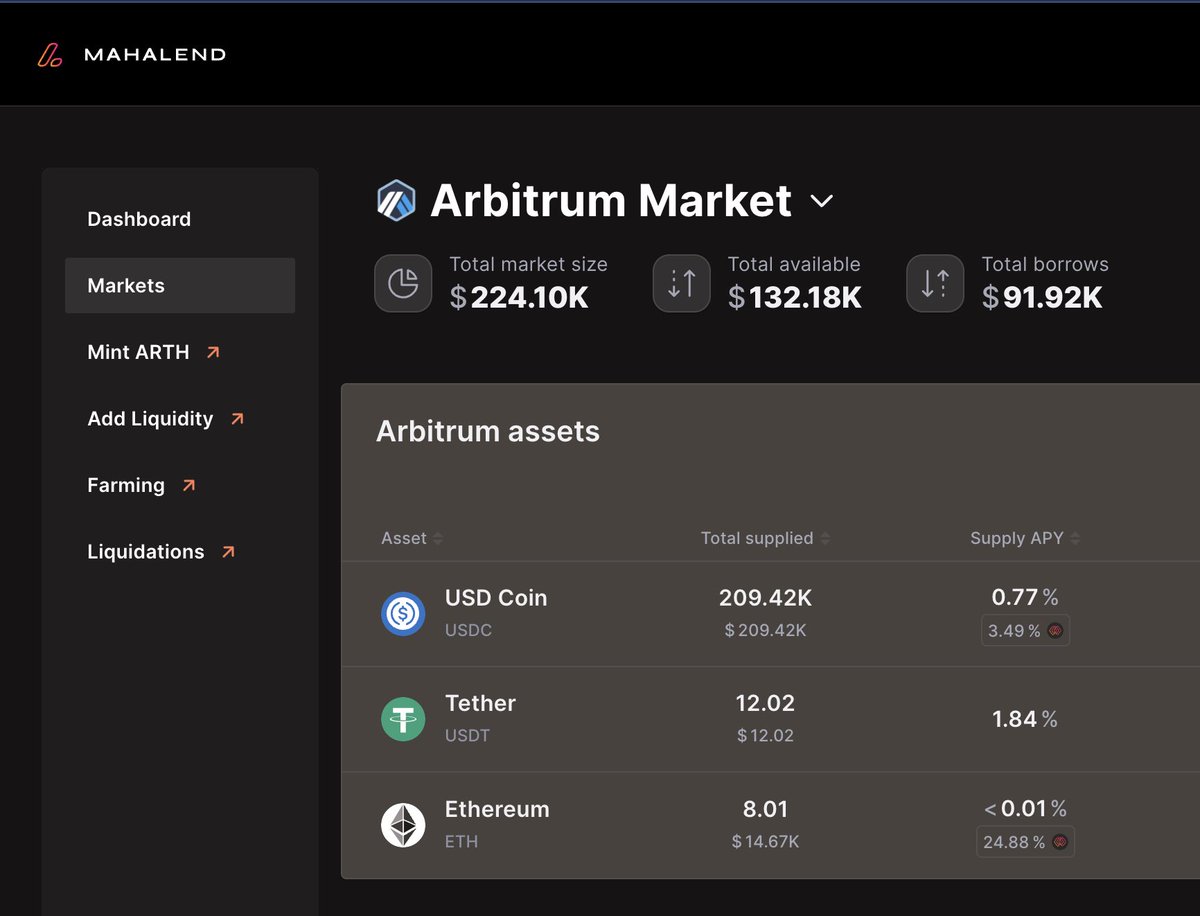Click the Tether token icon
Screen dimensions: 1200x916
tap(403, 719)
